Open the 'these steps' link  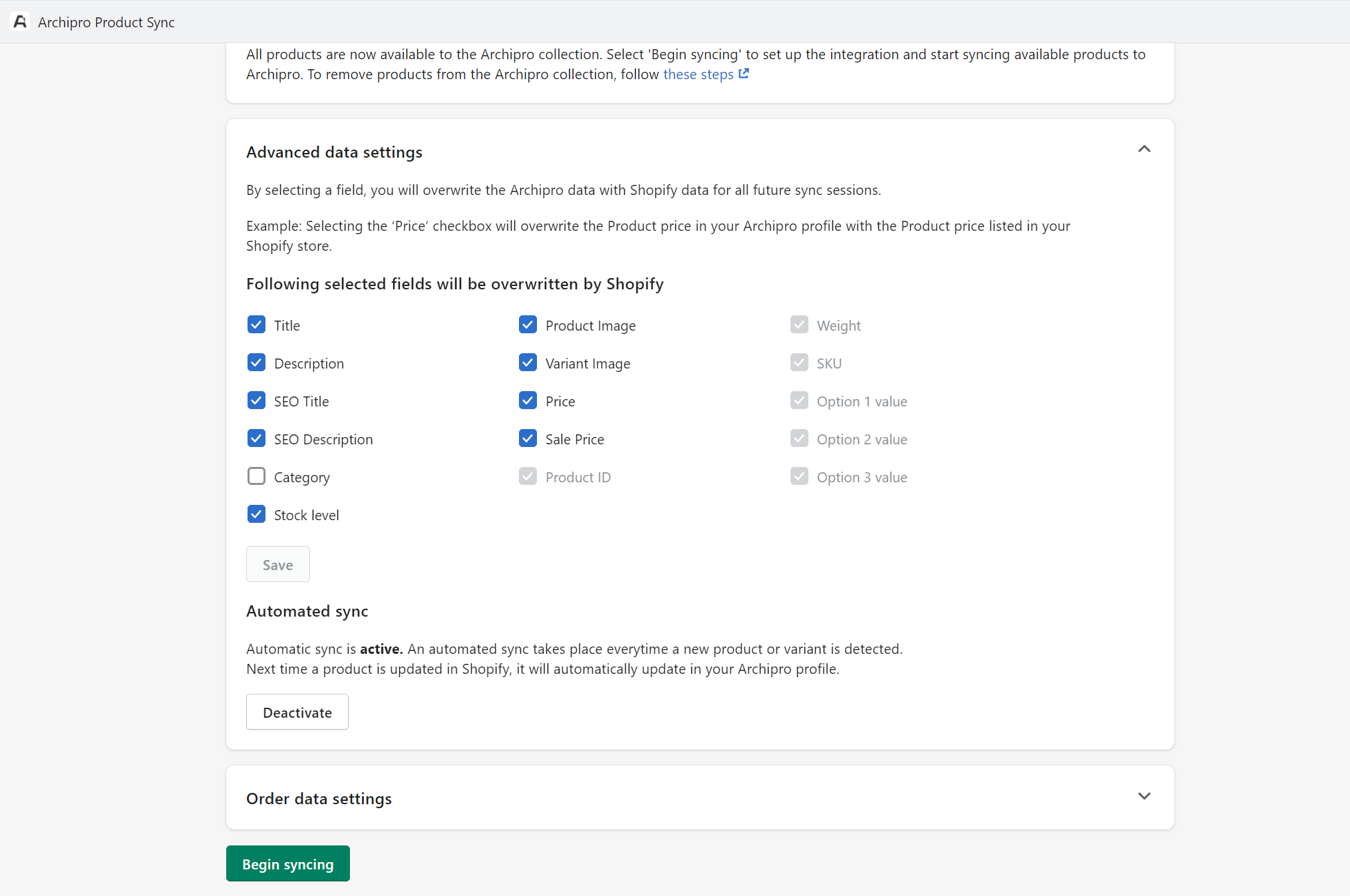point(698,74)
